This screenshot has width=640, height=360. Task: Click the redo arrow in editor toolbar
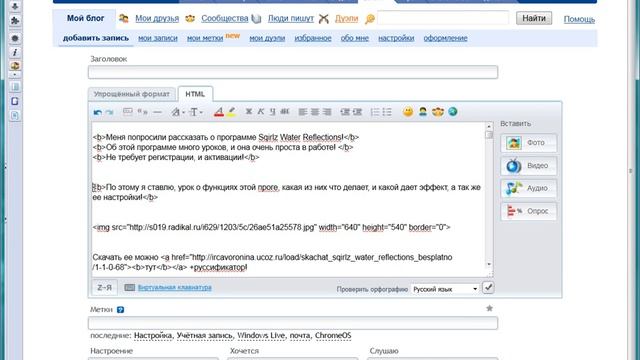pyautogui.click(x=109, y=112)
